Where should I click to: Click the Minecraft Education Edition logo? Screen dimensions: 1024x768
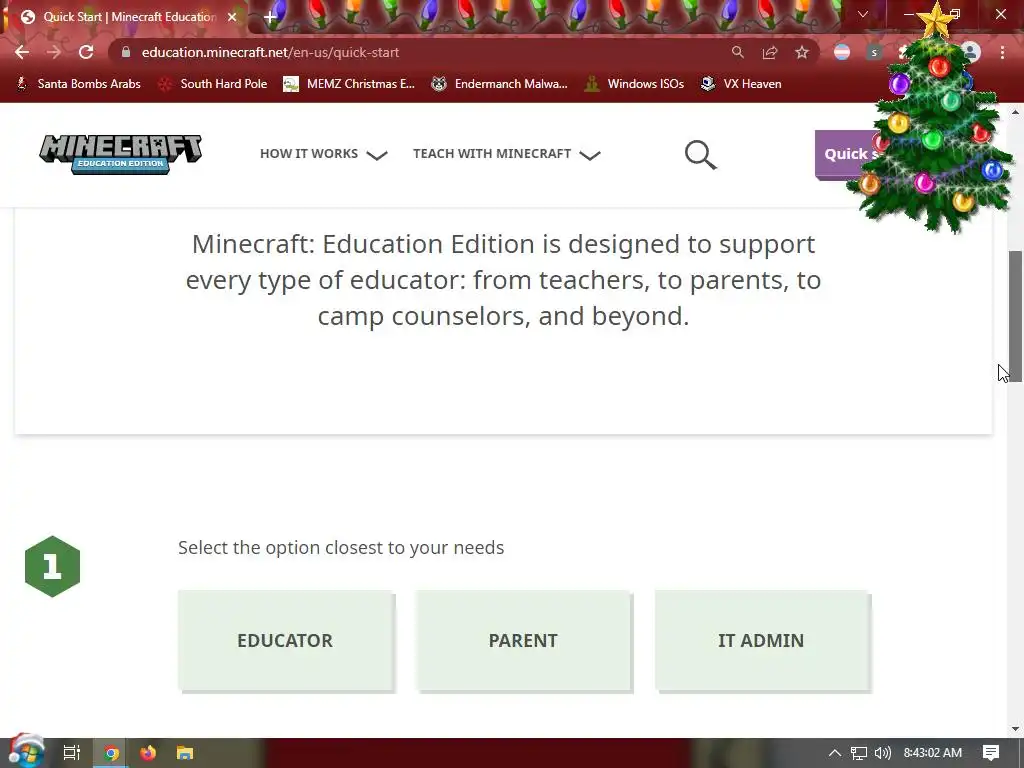point(121,154)
